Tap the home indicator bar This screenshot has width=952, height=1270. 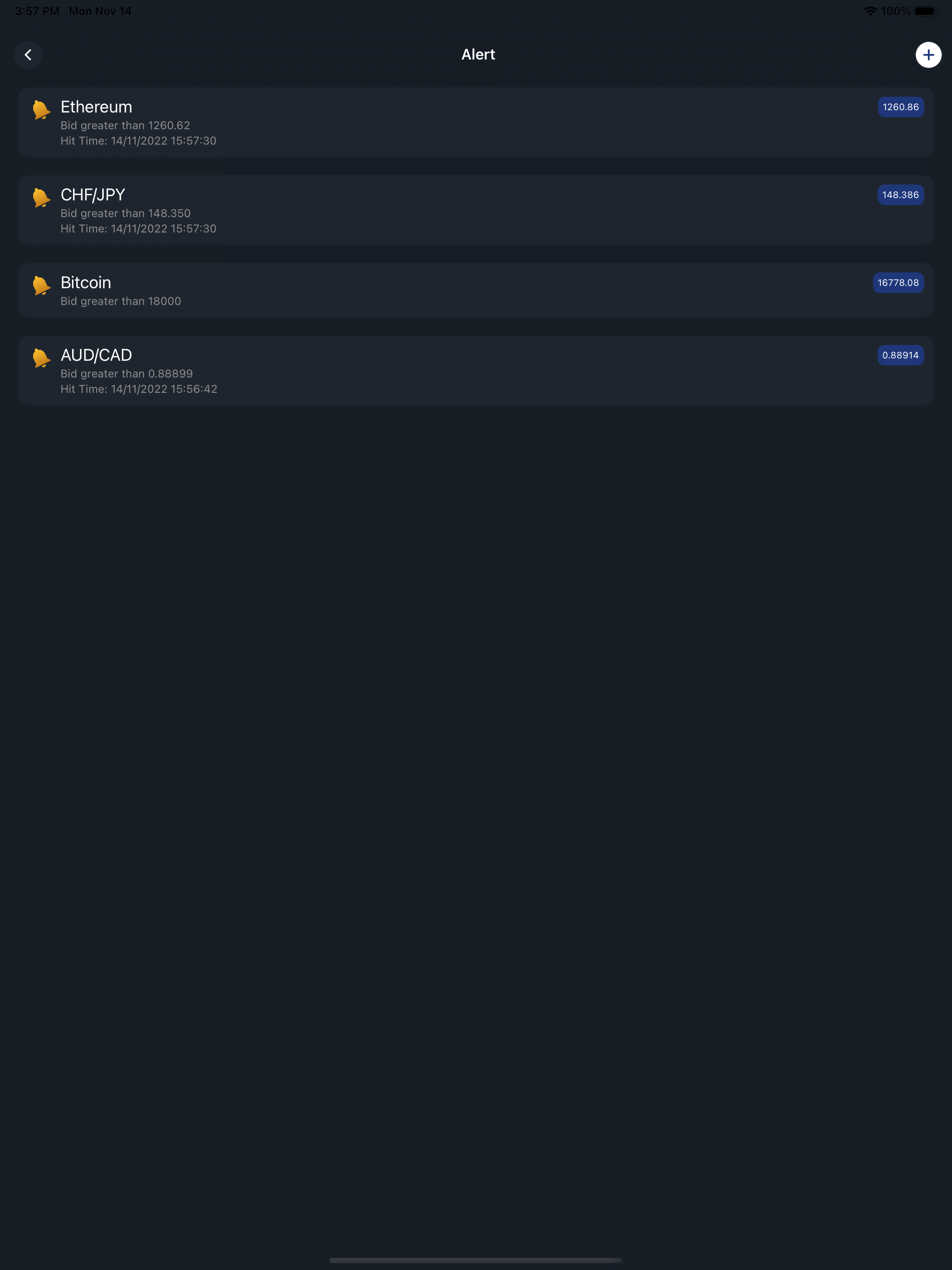click(x=476, y=1260)
